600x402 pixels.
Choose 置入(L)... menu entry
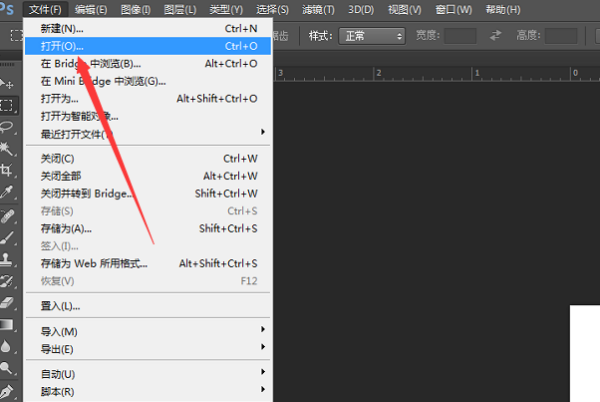coord(148,306)
